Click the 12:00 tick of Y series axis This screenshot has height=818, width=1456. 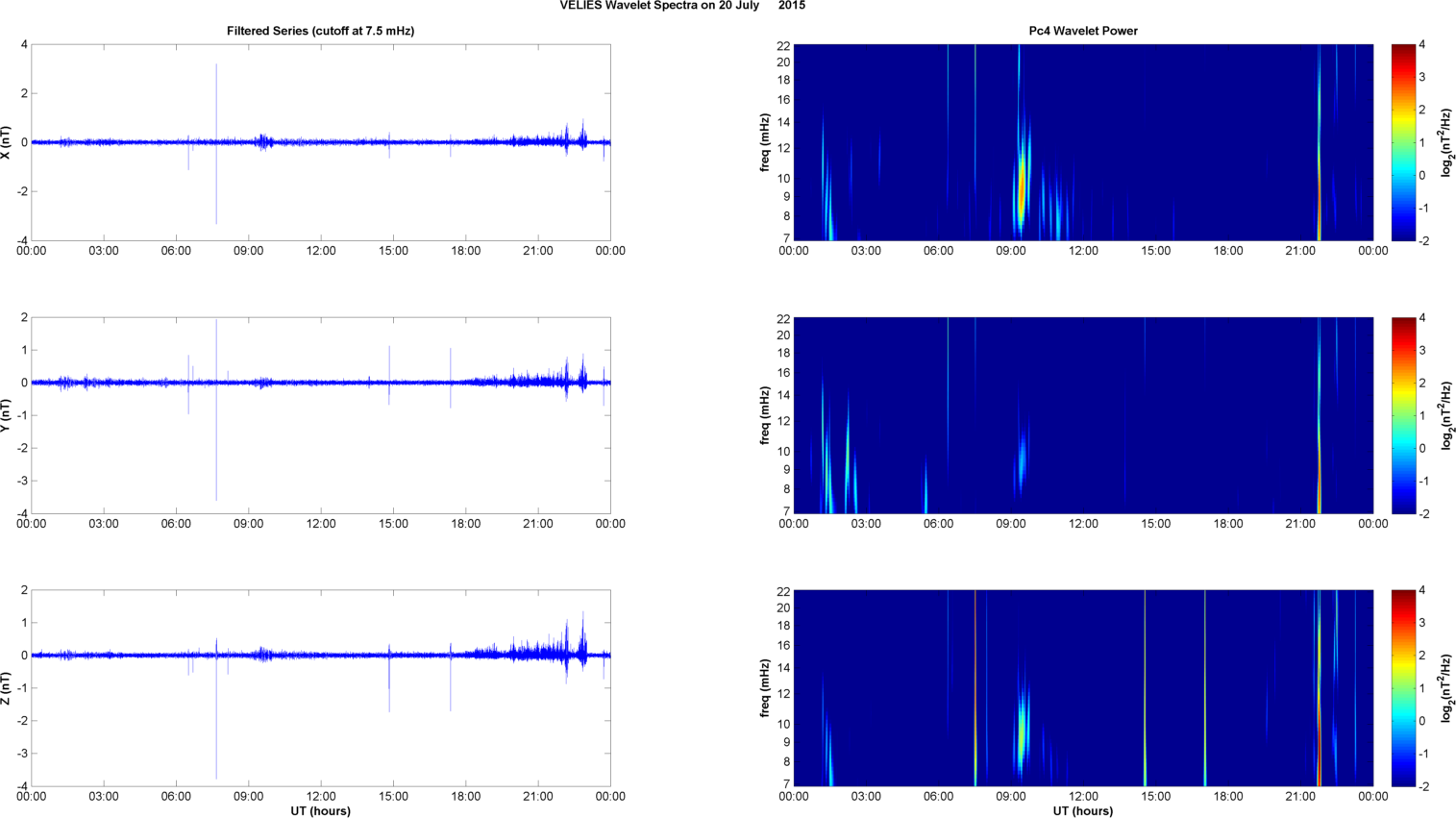click(x=321, y=524)
